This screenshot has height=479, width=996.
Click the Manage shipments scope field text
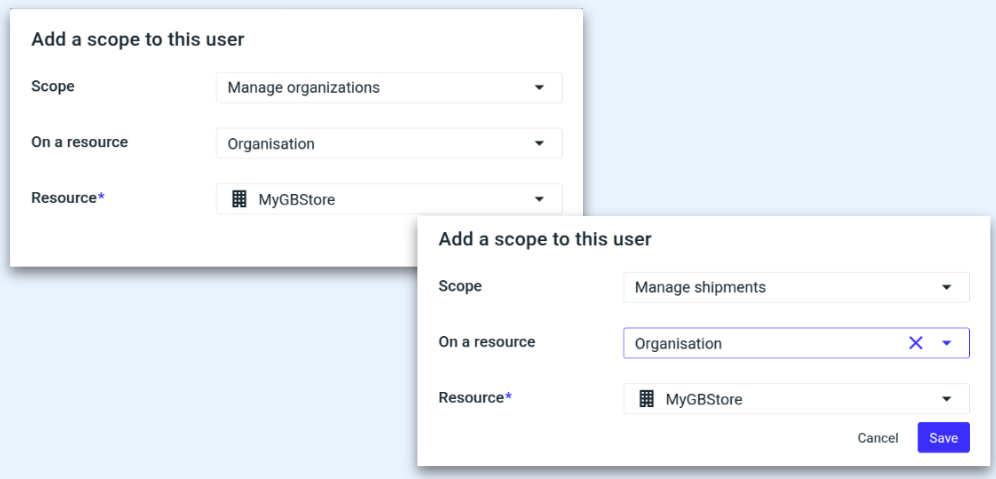coord(700,288)
